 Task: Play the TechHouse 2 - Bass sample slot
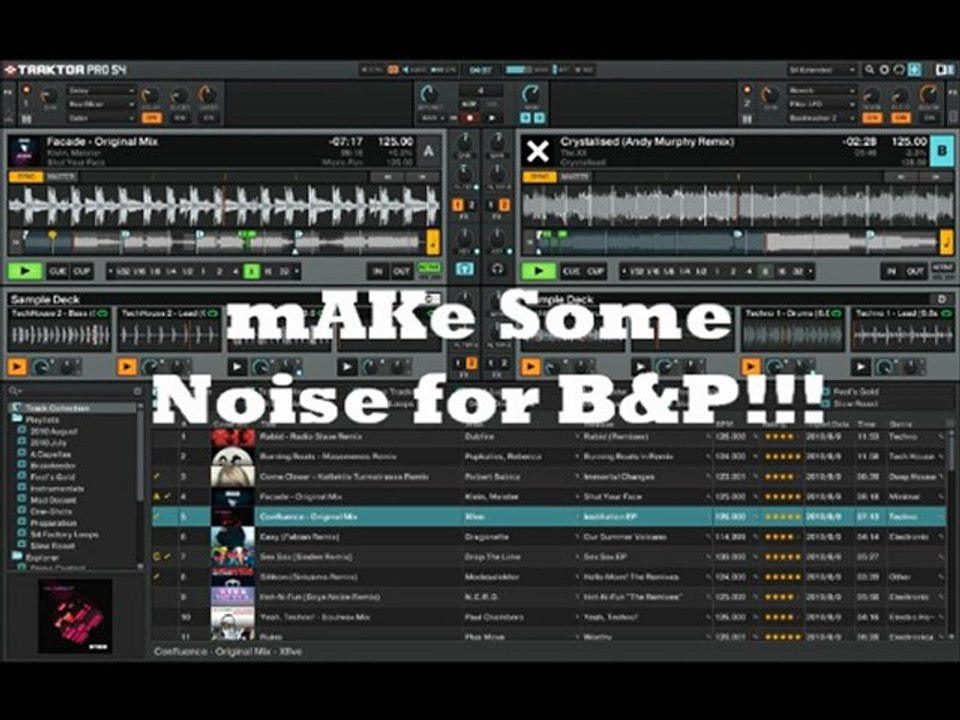(17, 367)
